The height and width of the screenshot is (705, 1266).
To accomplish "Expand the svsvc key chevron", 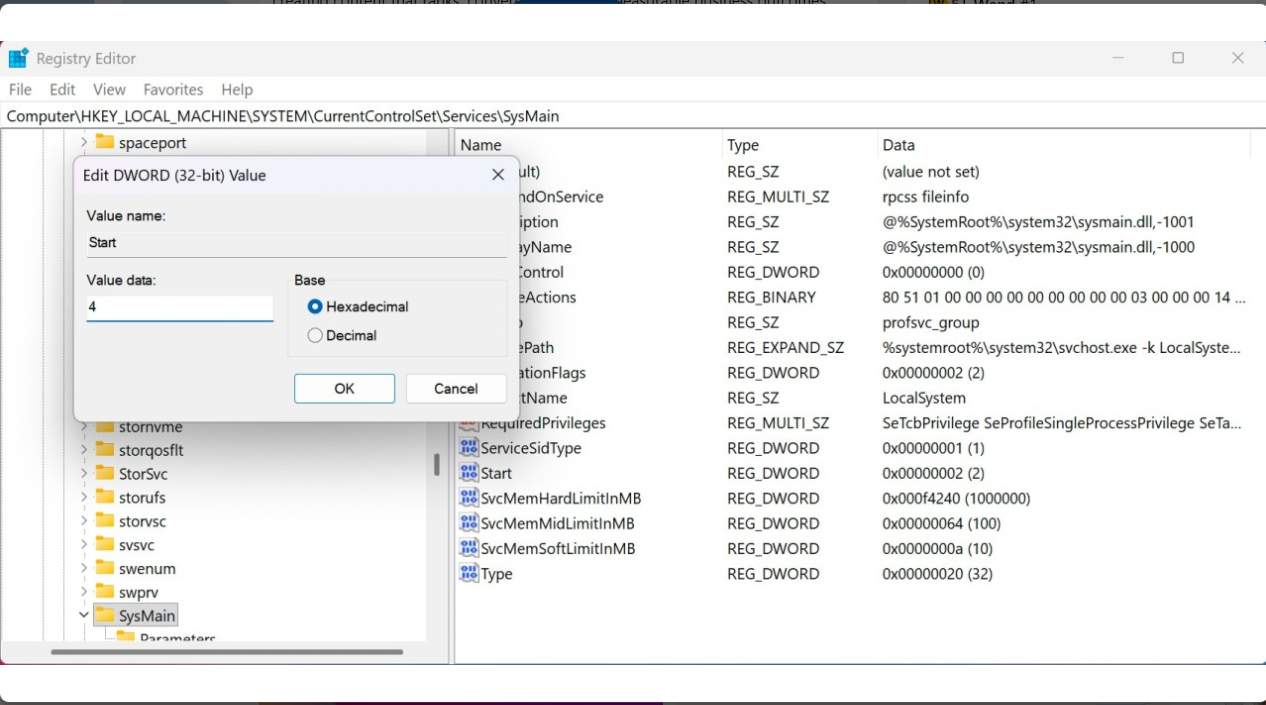I will tap(84, 545).
